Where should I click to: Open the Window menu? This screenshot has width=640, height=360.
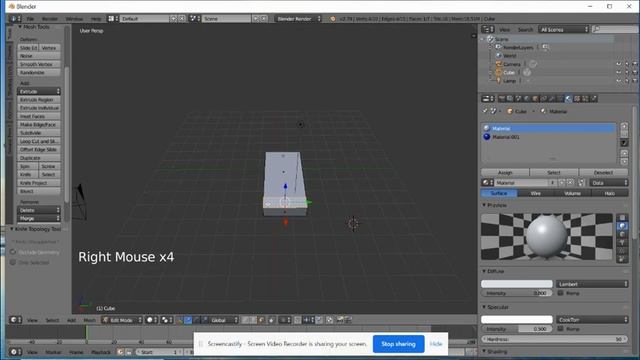(x=74, y=19)
